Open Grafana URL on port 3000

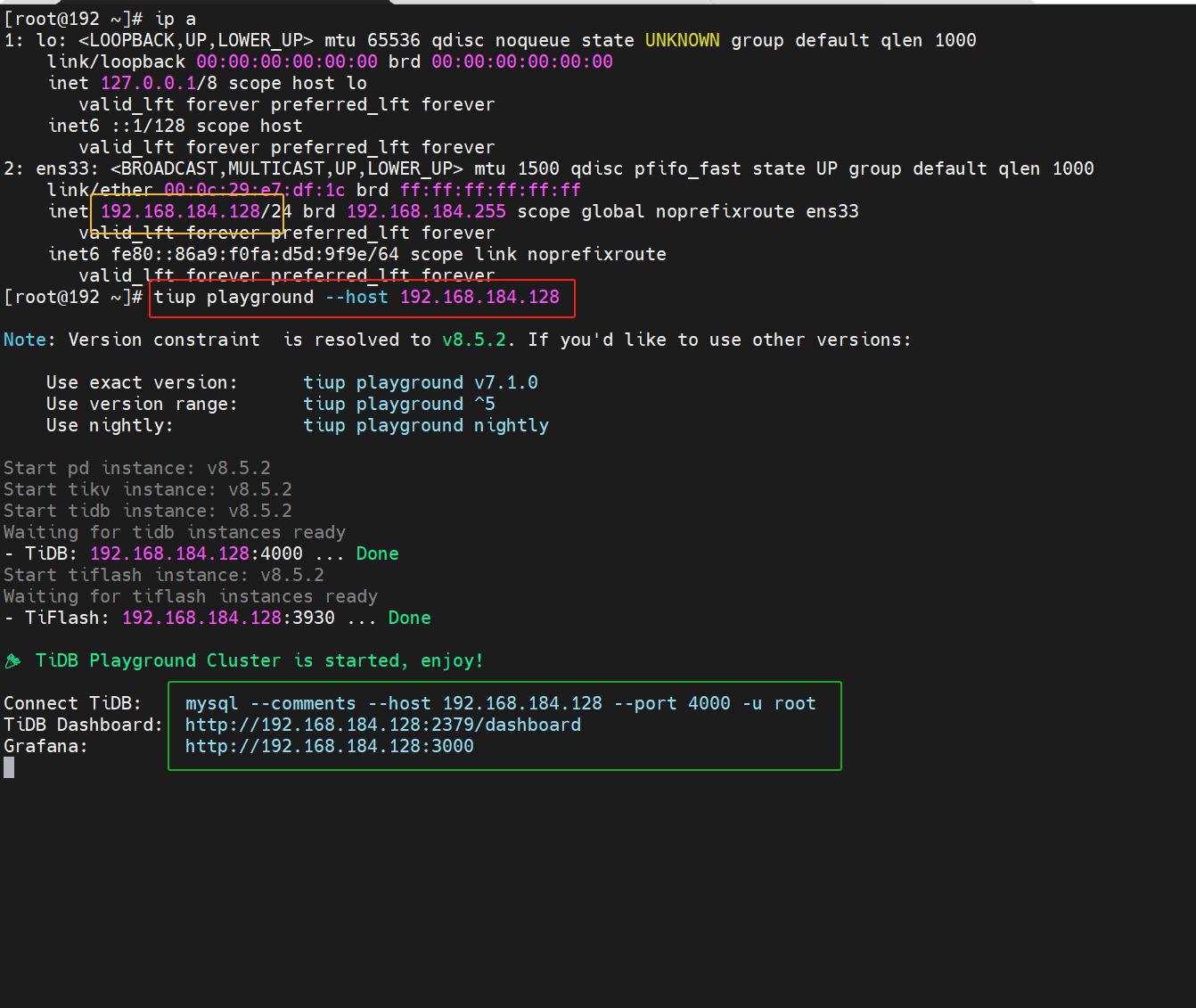330,746
